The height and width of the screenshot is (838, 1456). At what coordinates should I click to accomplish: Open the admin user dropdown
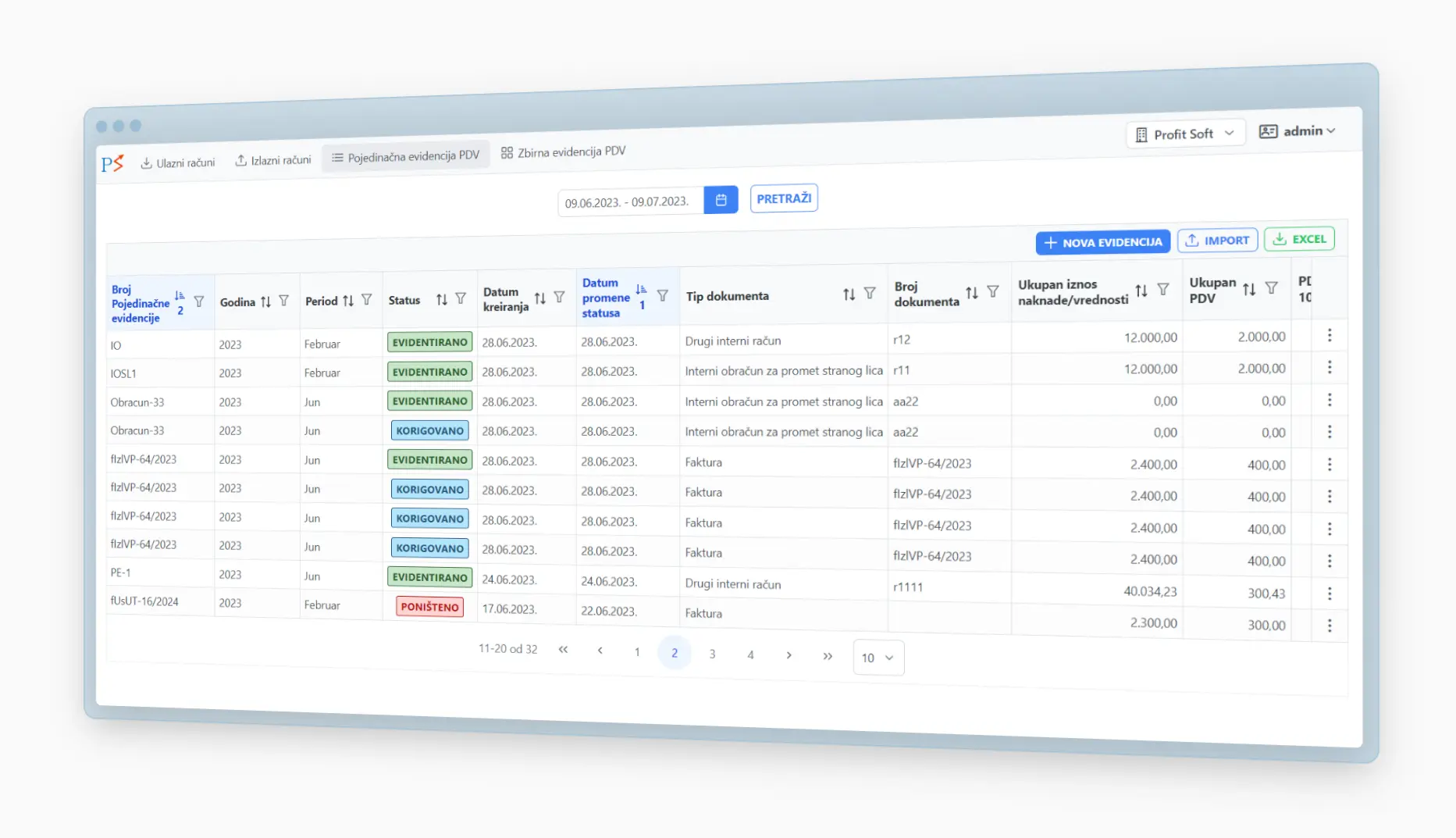tap(1298, 131)
